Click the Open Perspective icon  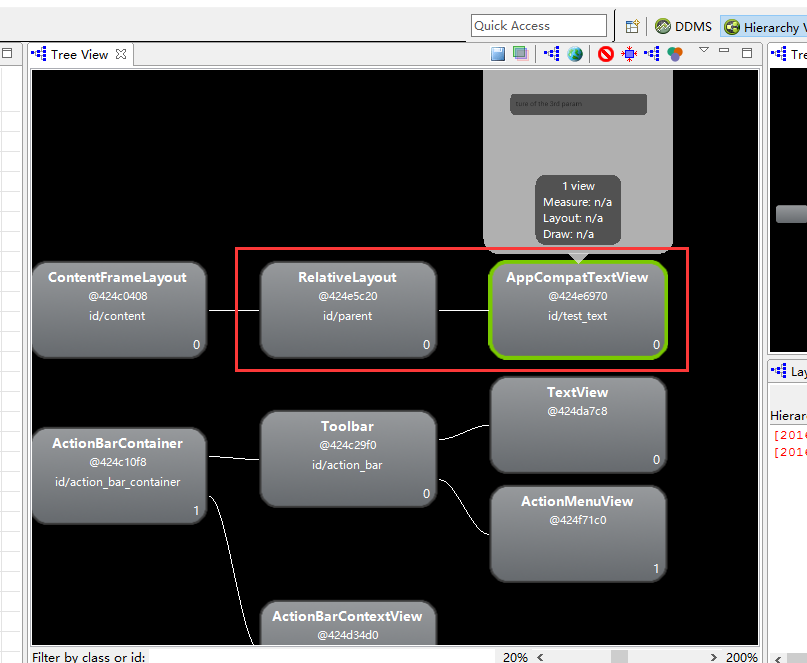click(x=632, y=25)
